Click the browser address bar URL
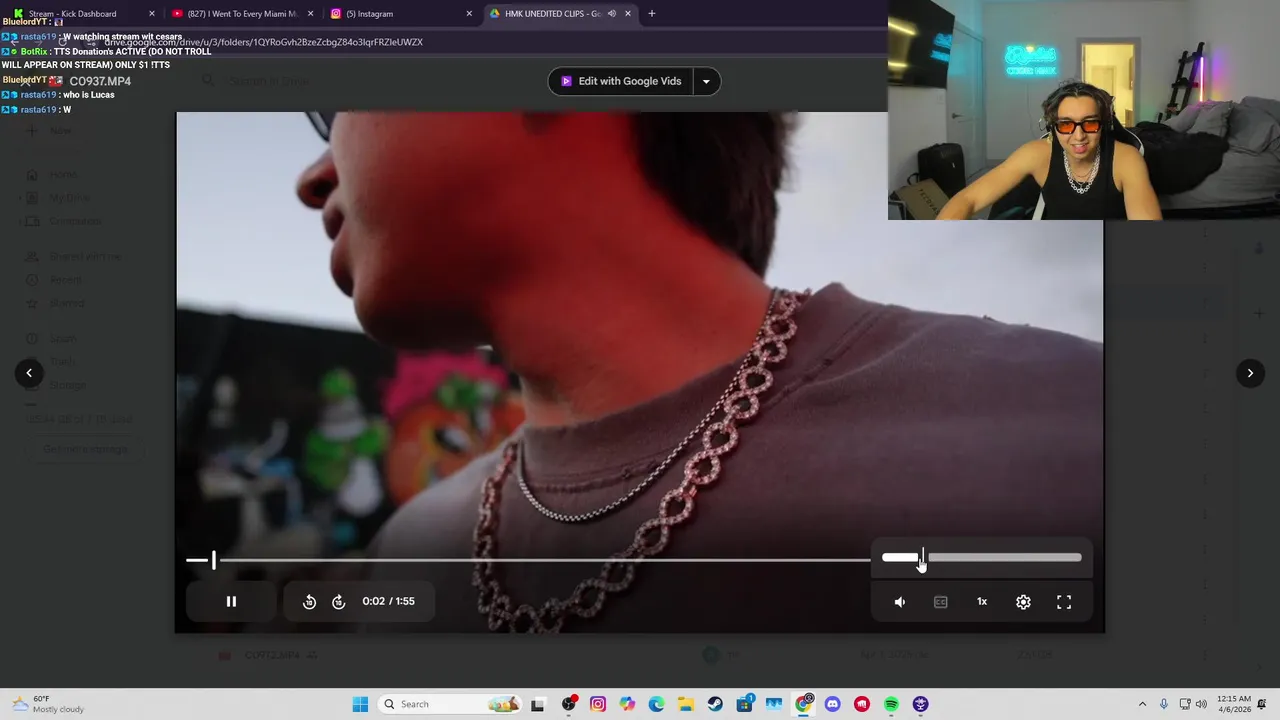1280x720 pixels. coord(264,42)
